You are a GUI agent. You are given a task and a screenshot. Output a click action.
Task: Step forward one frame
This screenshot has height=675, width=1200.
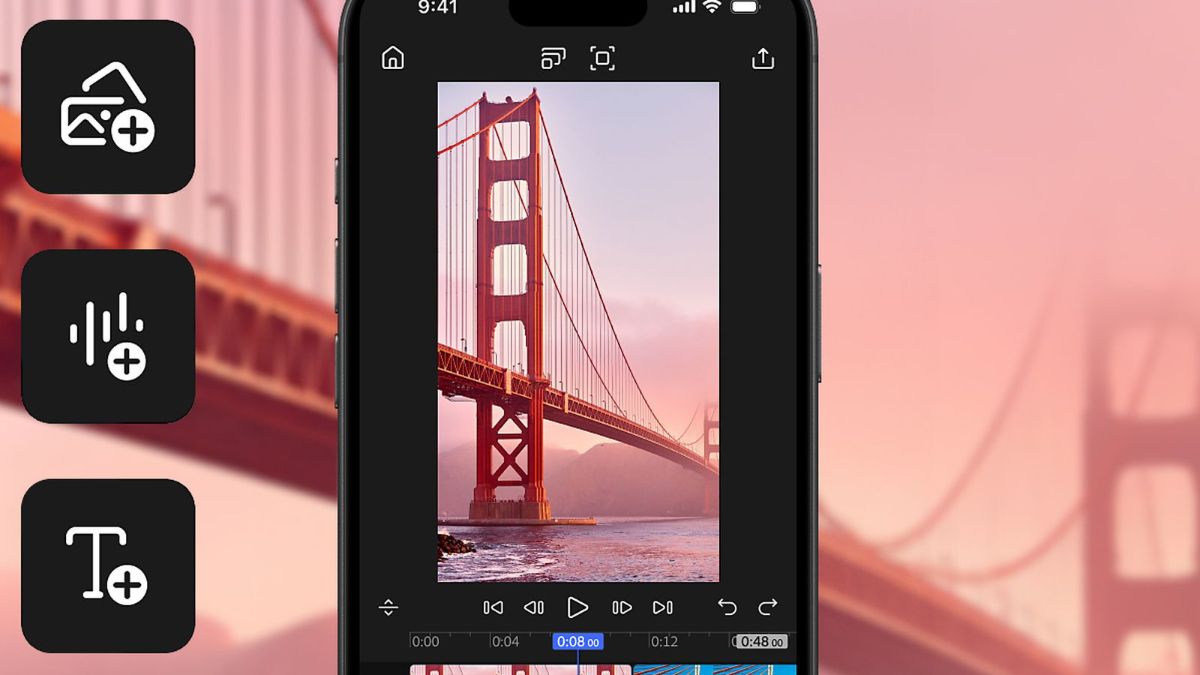point(621,607)
